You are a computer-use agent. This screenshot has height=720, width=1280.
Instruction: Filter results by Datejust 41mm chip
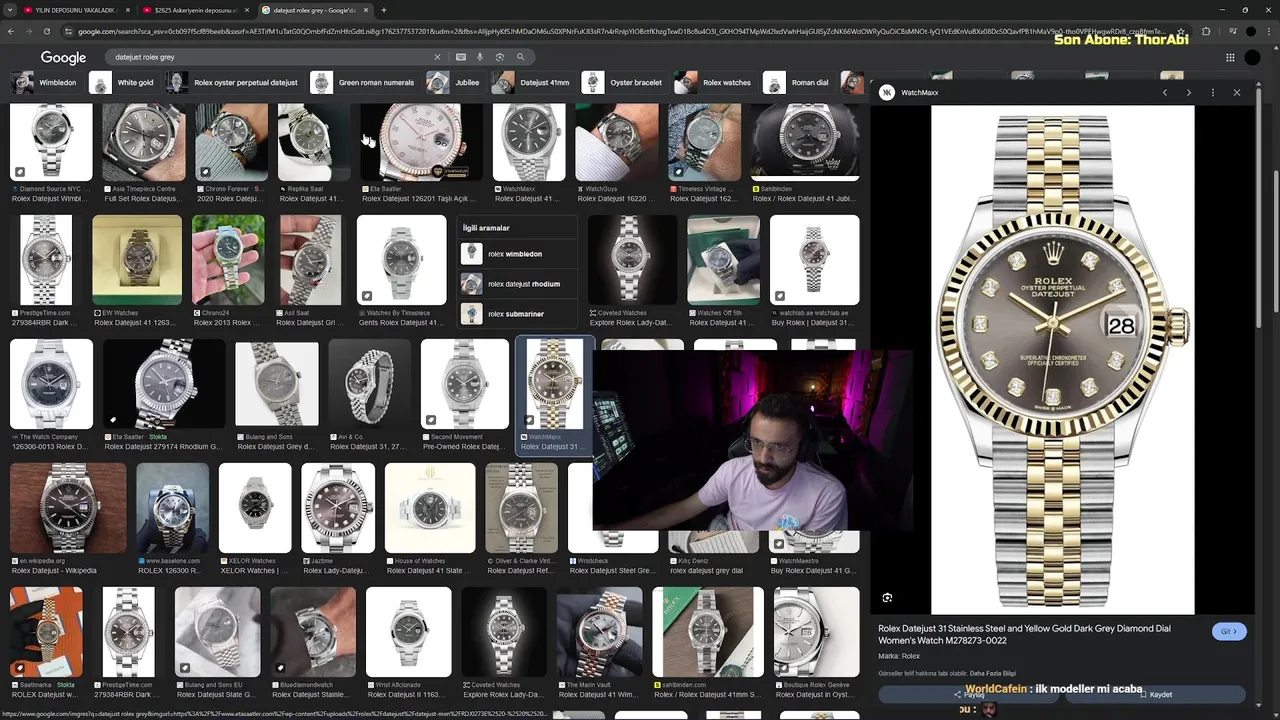(x=533, y=83)
